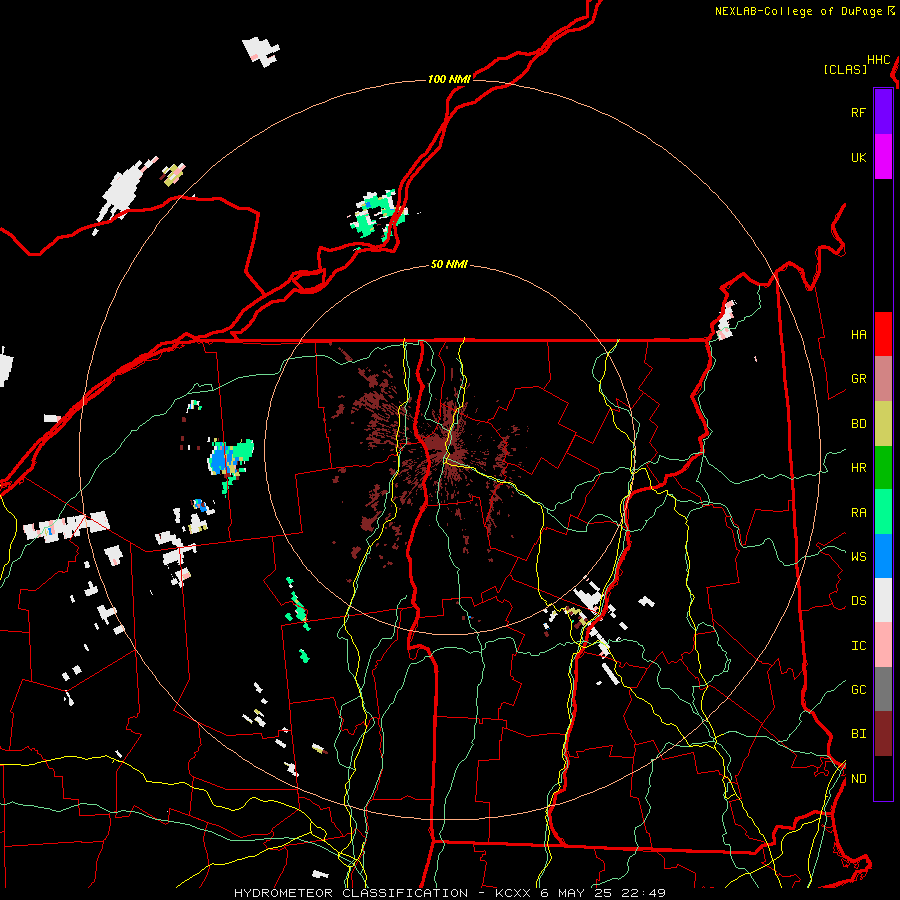Click the GC legend label
This screenshot has height=900, width=900.
[858, 689]
